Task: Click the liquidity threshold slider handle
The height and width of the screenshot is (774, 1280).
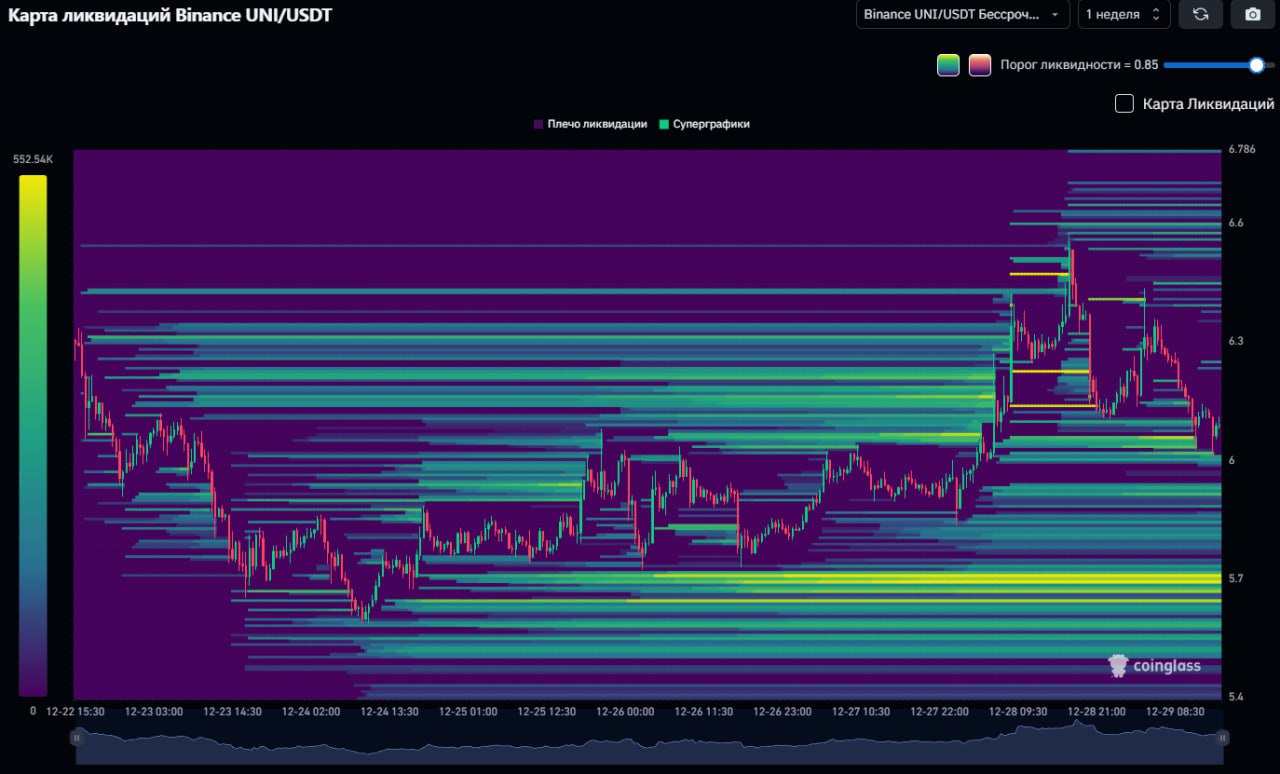Action: click(1257, 65)
